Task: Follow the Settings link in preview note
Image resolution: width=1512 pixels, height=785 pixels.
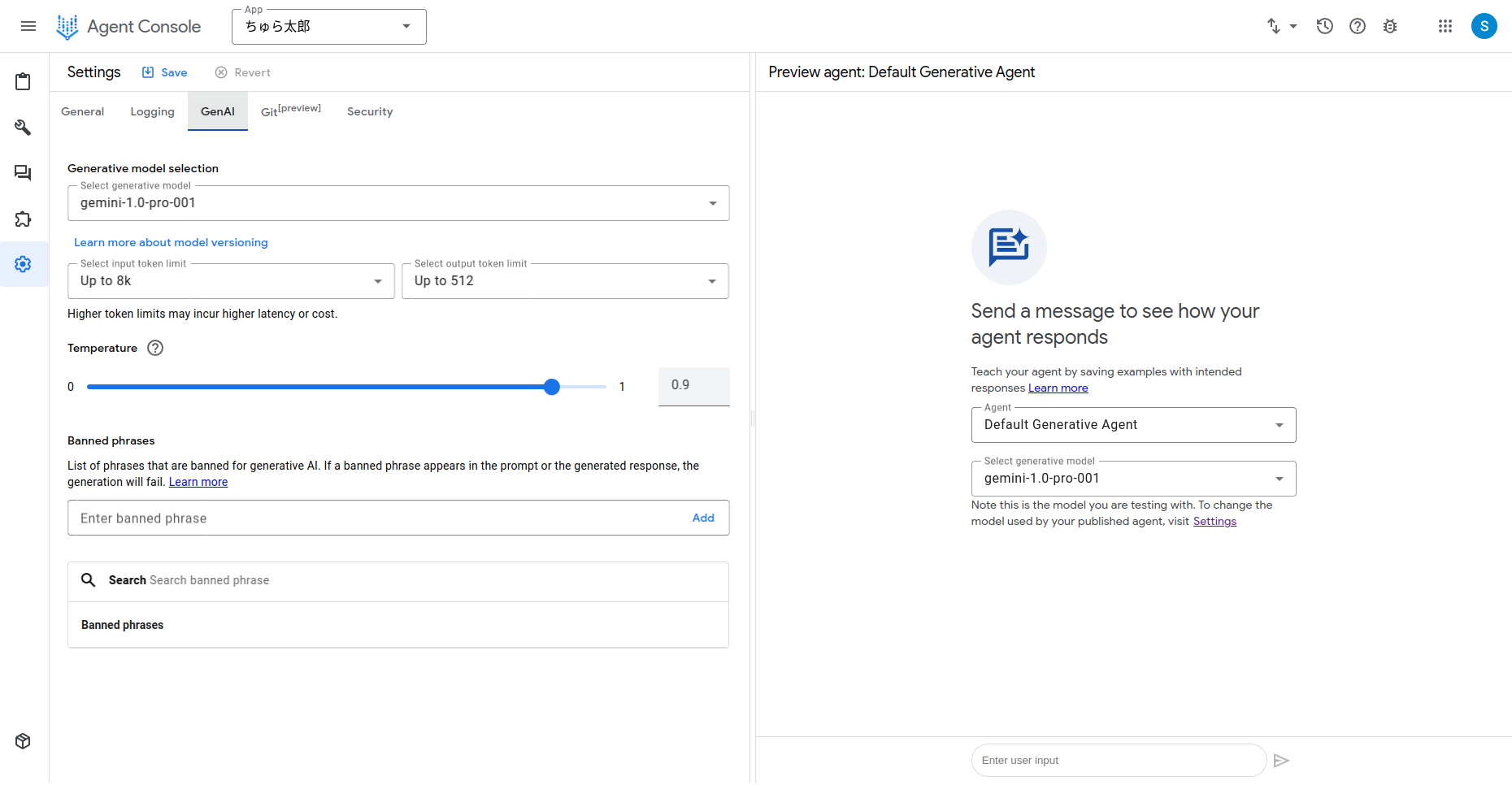Action: point(1214,521)
